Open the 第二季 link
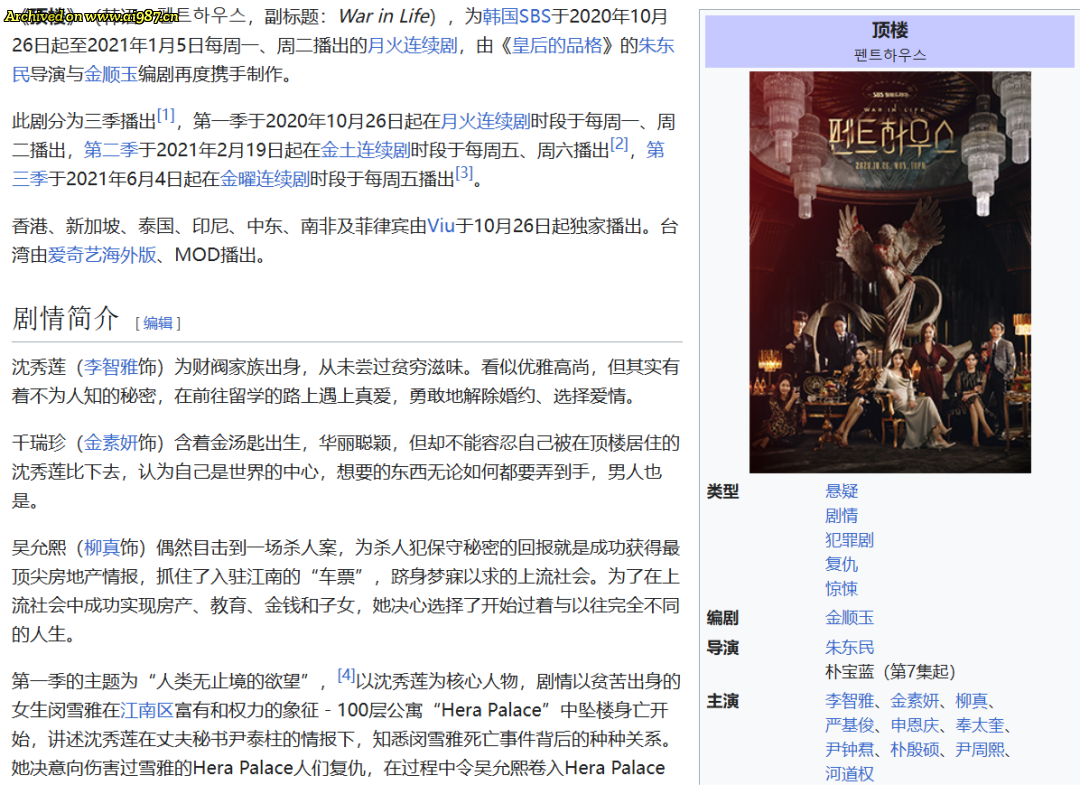 tap(111, 149)
